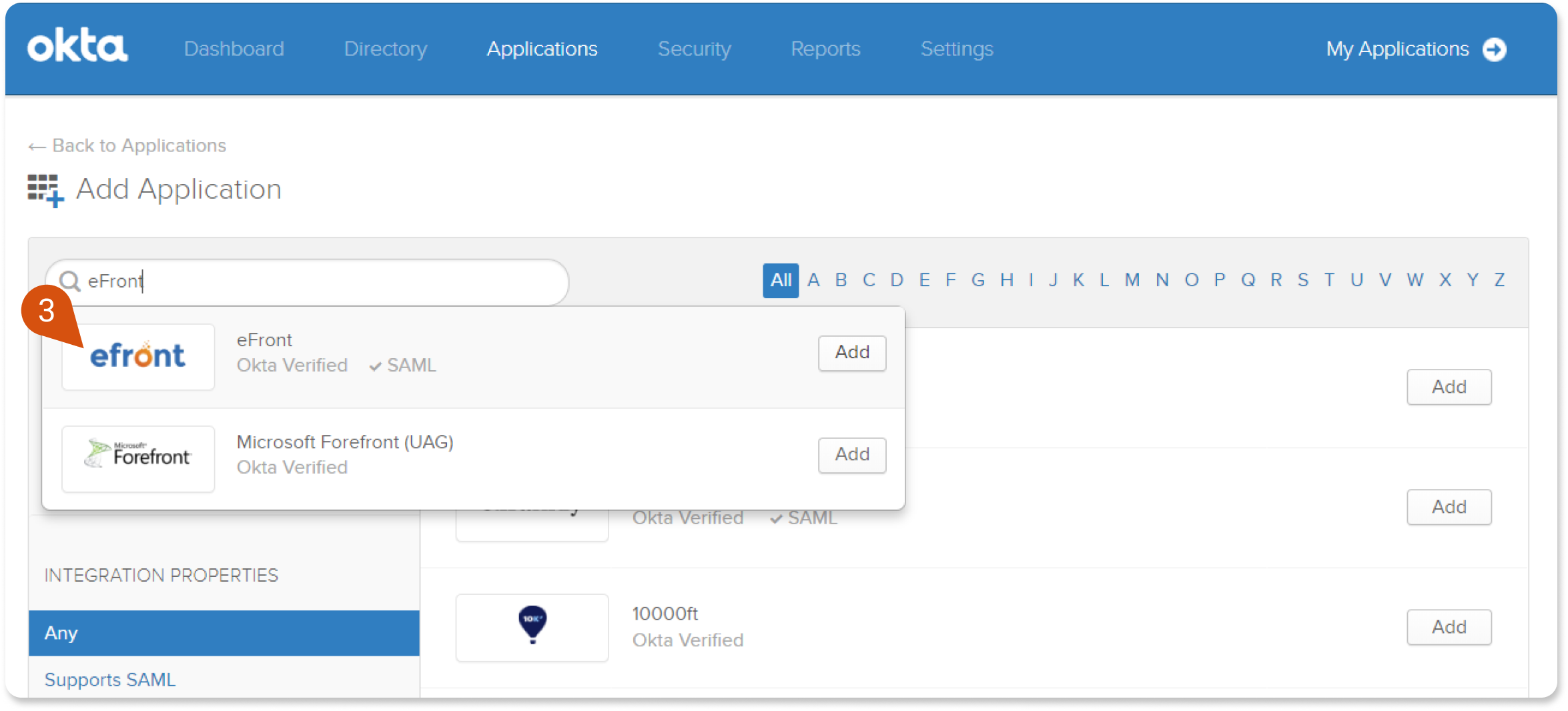
Task: Open the Applications menu
Action: (542, 49)
